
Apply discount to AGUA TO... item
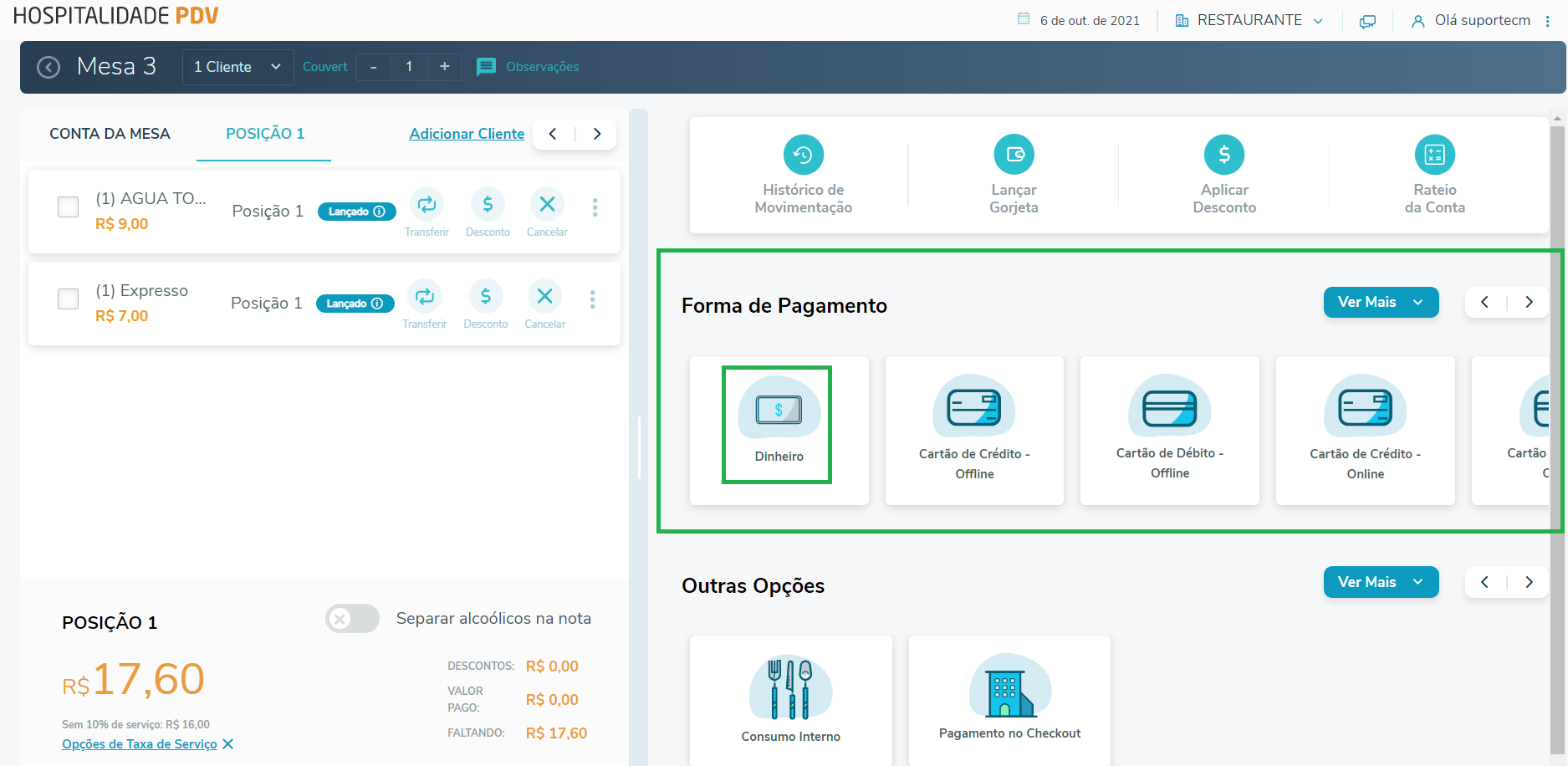488,212
